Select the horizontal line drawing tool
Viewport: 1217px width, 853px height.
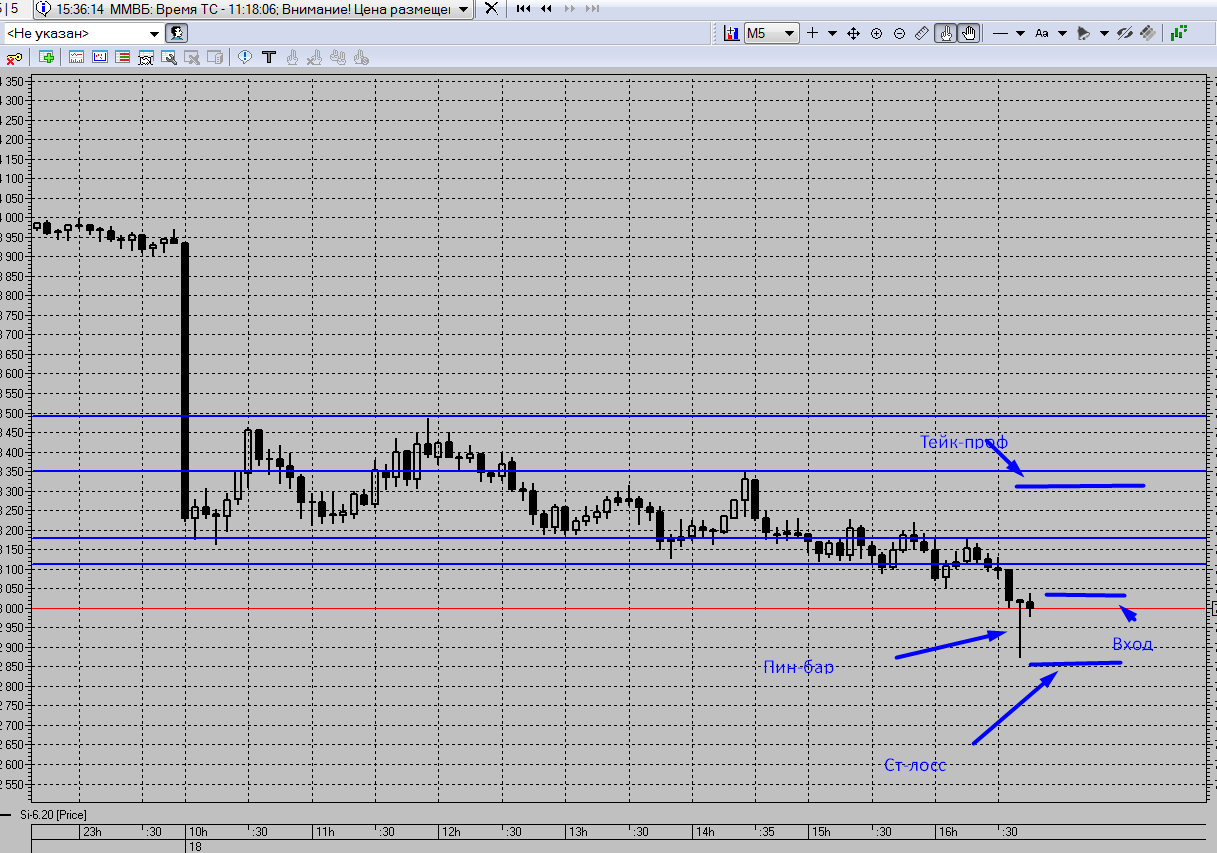click(x=1000, y=33)
